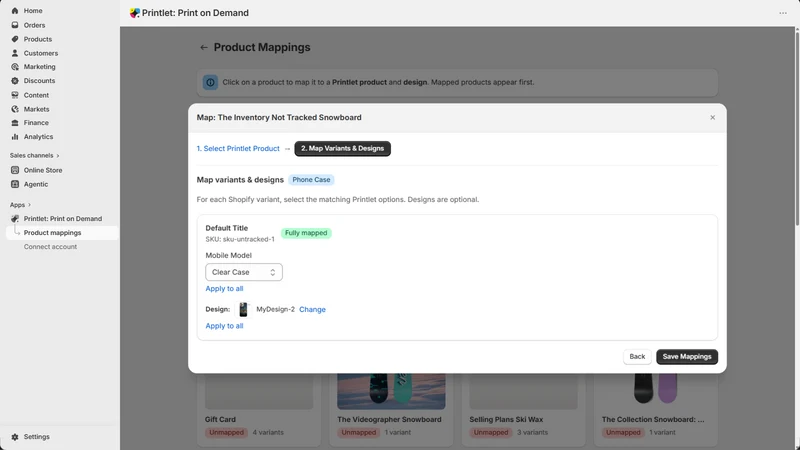This screenshot has height=450, width=800.
Task: Click the Printlet app icon in sidebar
Action: [x=15, y=218]
